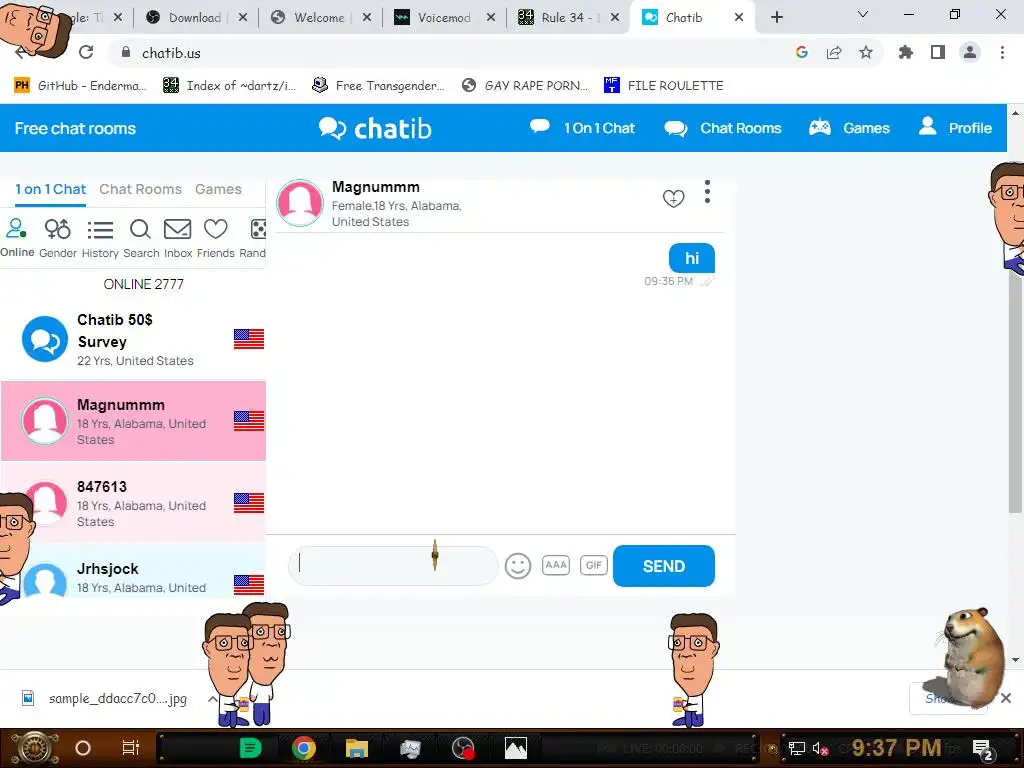Click the muted volume tray icon
The image size is (1024, 768).
click(x=820, y=749)
